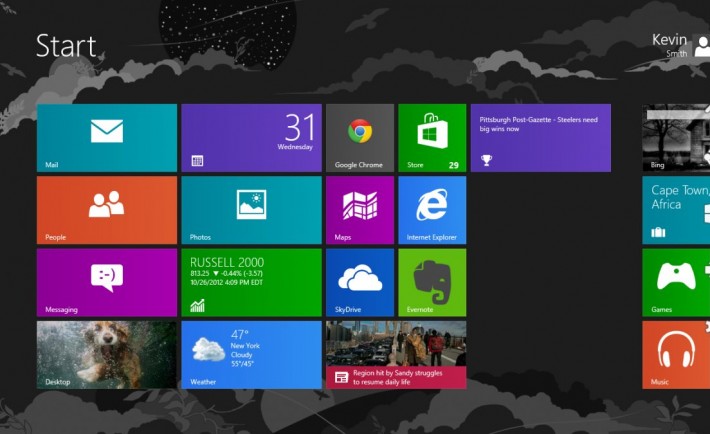710x434 pixels.
Task: Open the Games tile
Action: (x=676, y=282)
